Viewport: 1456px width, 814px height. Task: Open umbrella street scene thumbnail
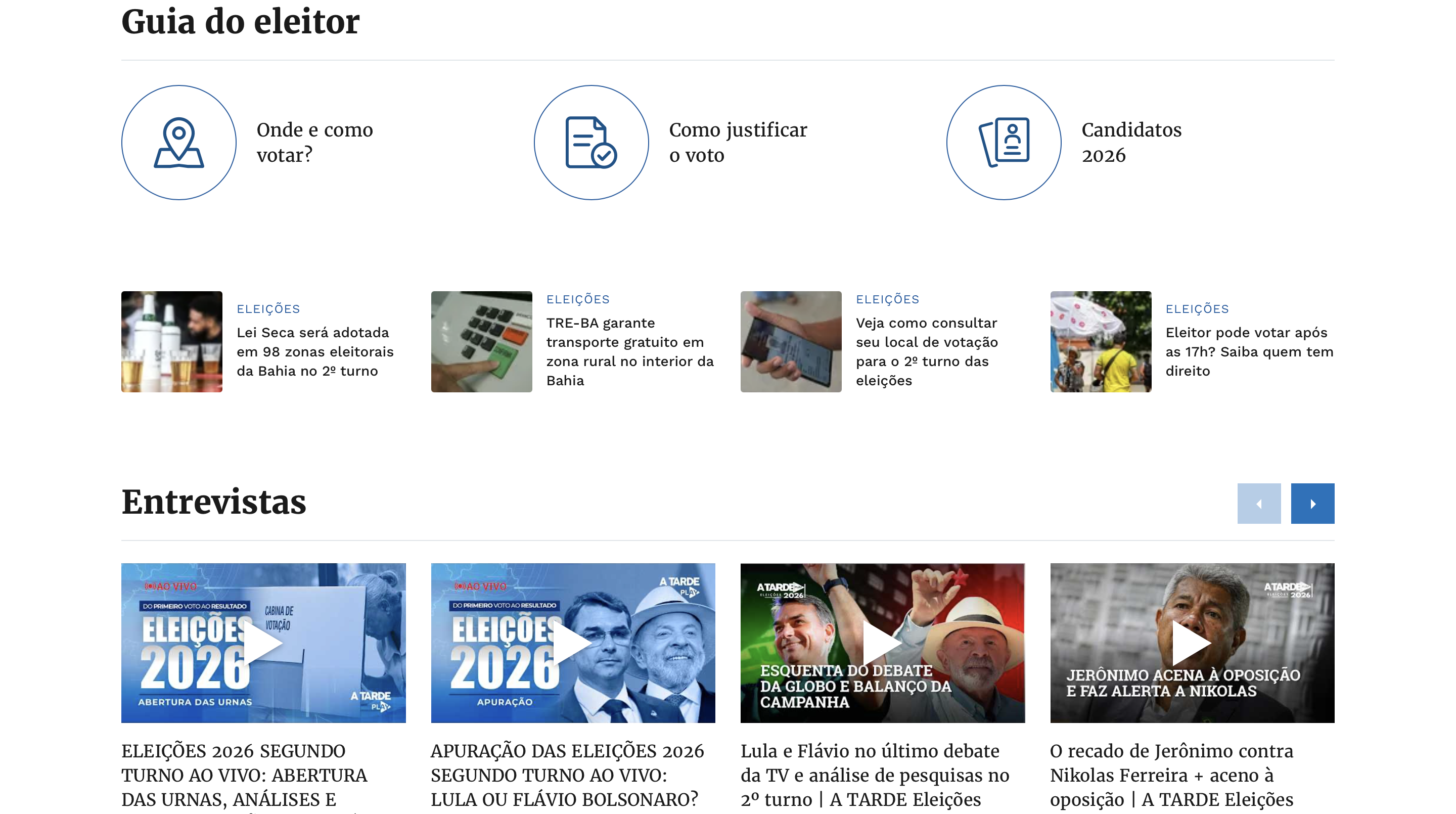pos(1101,341)
